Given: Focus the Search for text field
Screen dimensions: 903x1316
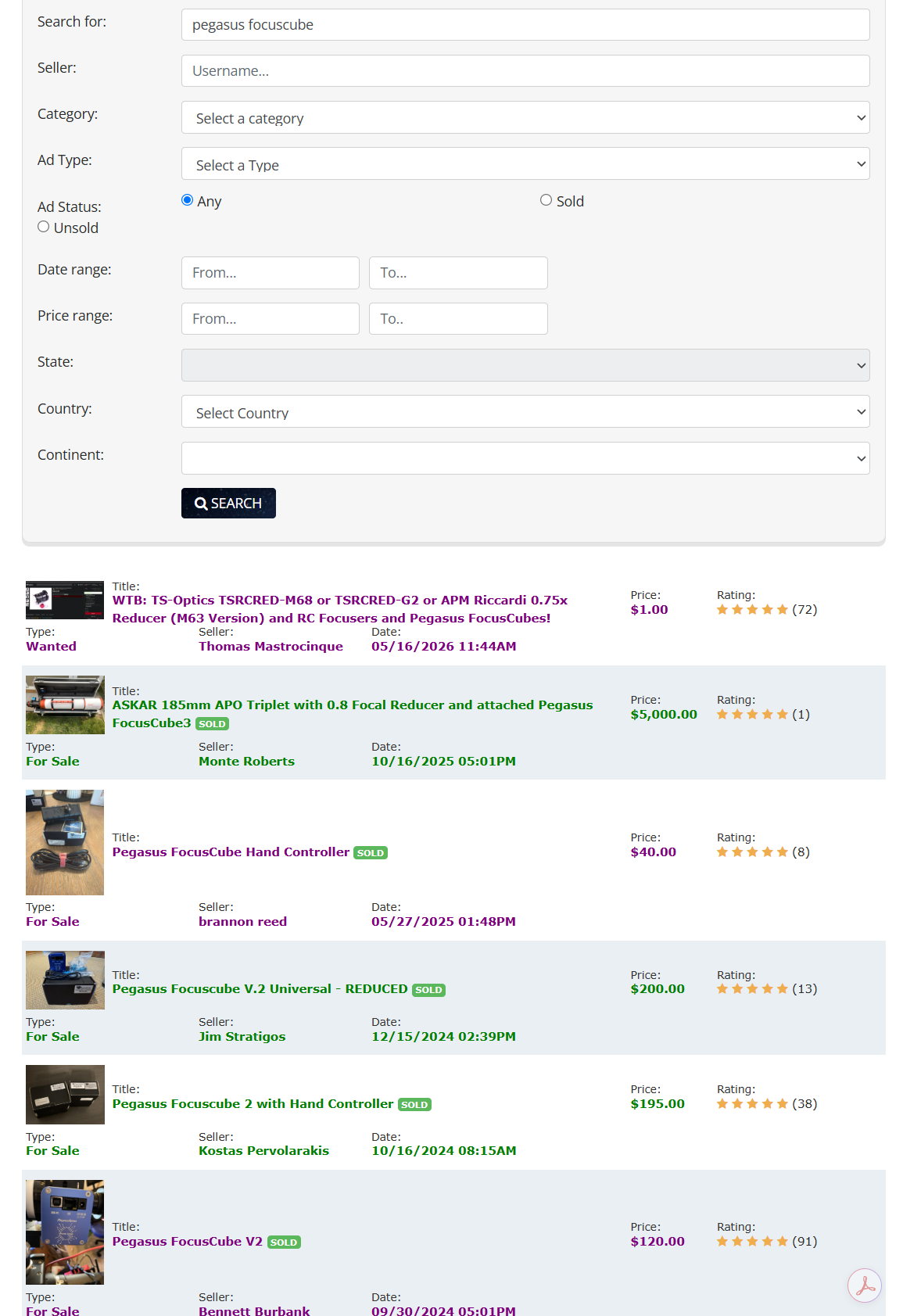Looking at the screenshot, I should tap(525, 24).
